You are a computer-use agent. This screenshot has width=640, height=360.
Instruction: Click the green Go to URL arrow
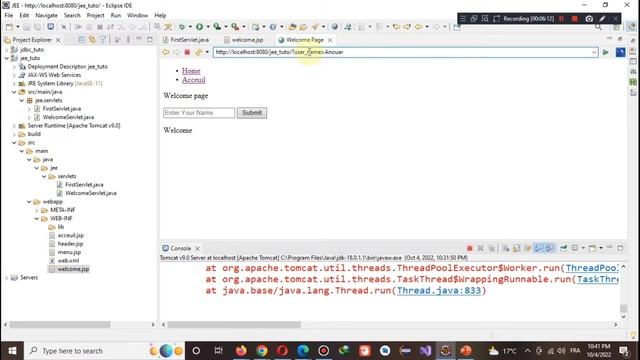pyautogui.click(x=606, y=52)
